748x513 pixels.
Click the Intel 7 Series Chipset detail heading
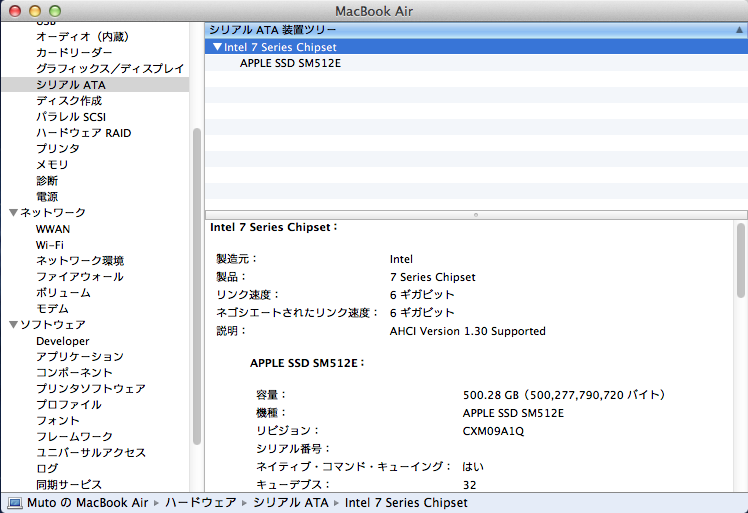pos(274,228)
